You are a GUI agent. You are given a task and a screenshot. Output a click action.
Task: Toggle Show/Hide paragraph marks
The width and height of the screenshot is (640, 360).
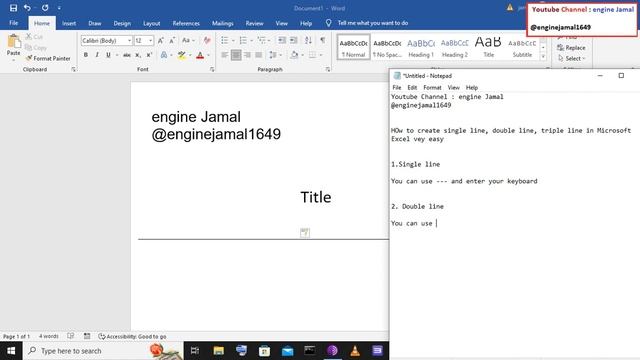click(322, 40)
